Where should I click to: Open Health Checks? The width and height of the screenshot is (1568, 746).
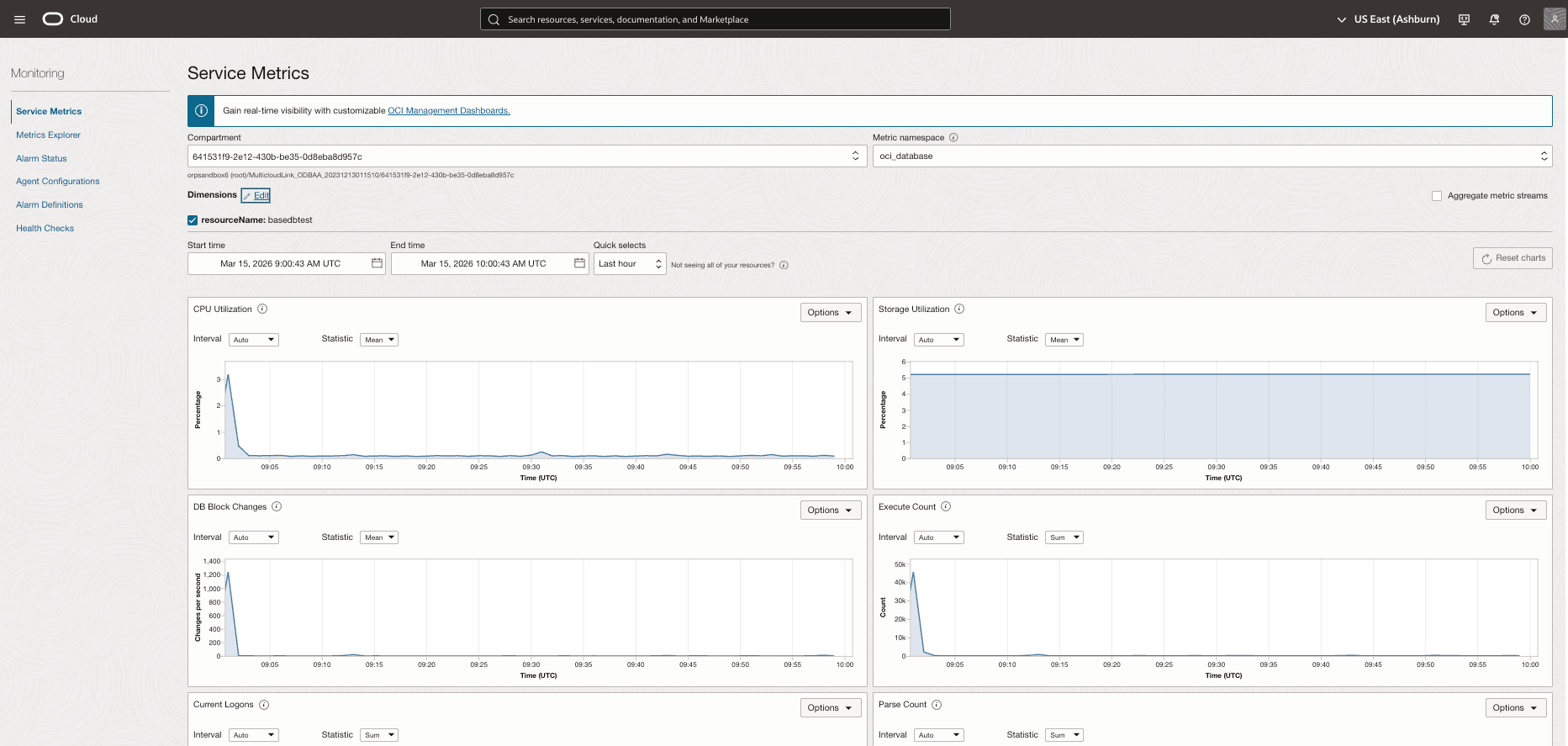coord(45,228)
